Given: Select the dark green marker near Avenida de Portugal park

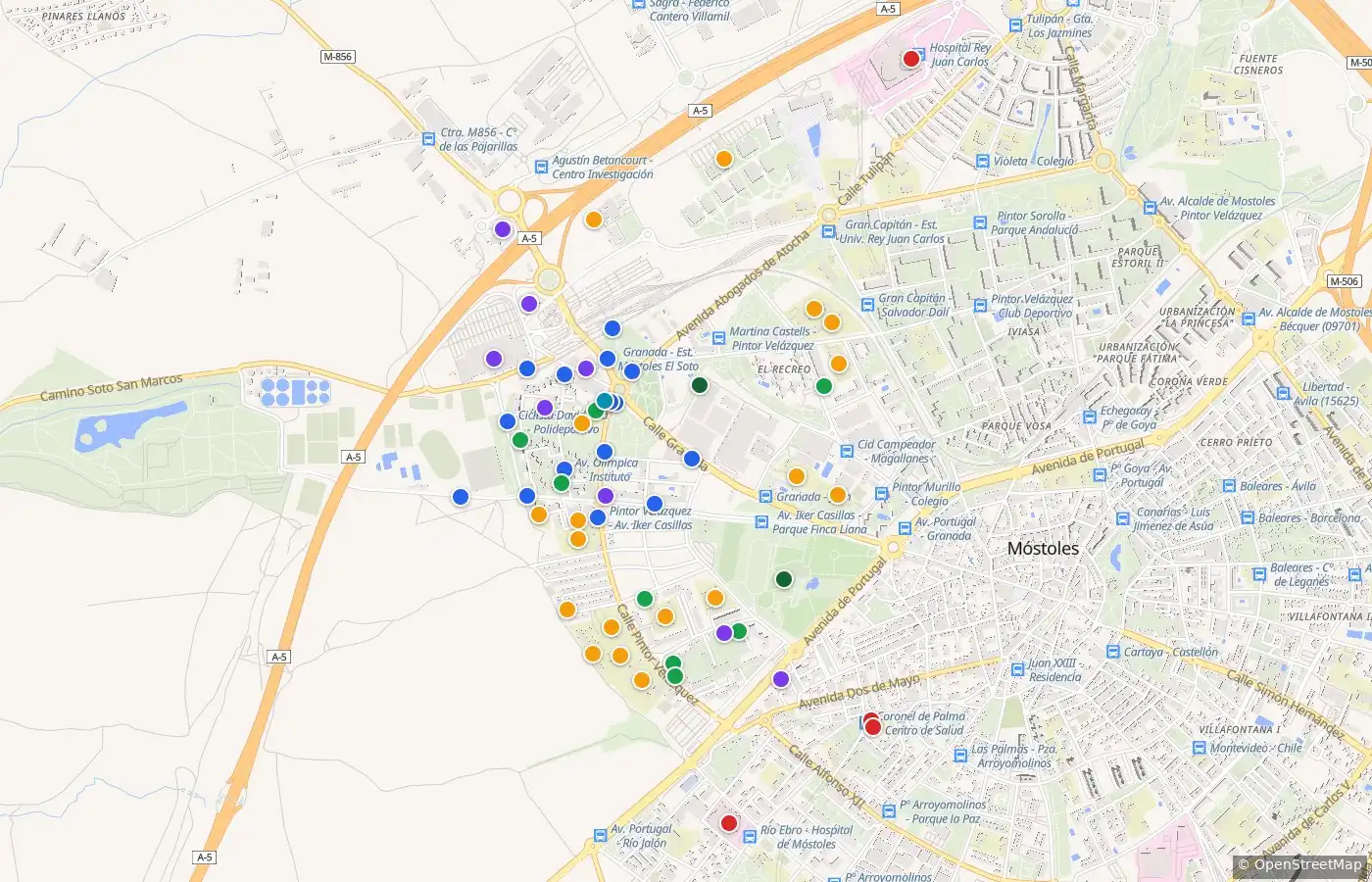Looking at the screenshot, I should coord(784,579).
